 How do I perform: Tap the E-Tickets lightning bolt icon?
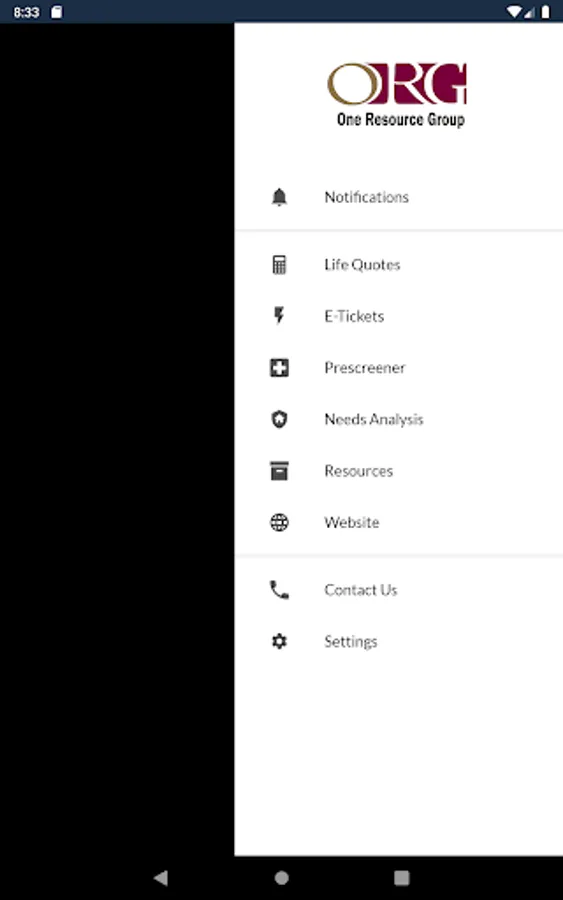tap(279, 316)
